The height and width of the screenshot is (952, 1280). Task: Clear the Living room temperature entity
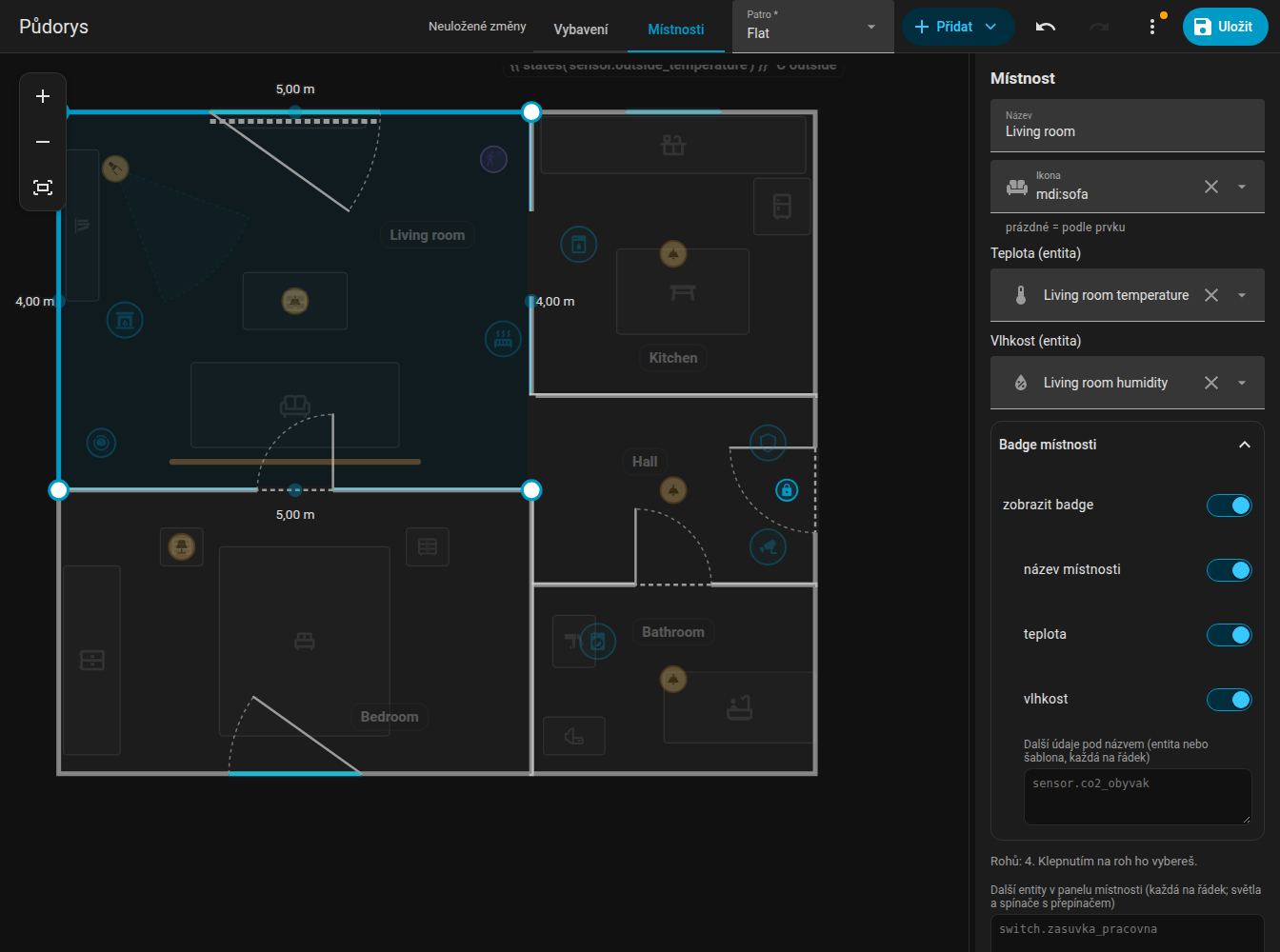[1211, 295]
